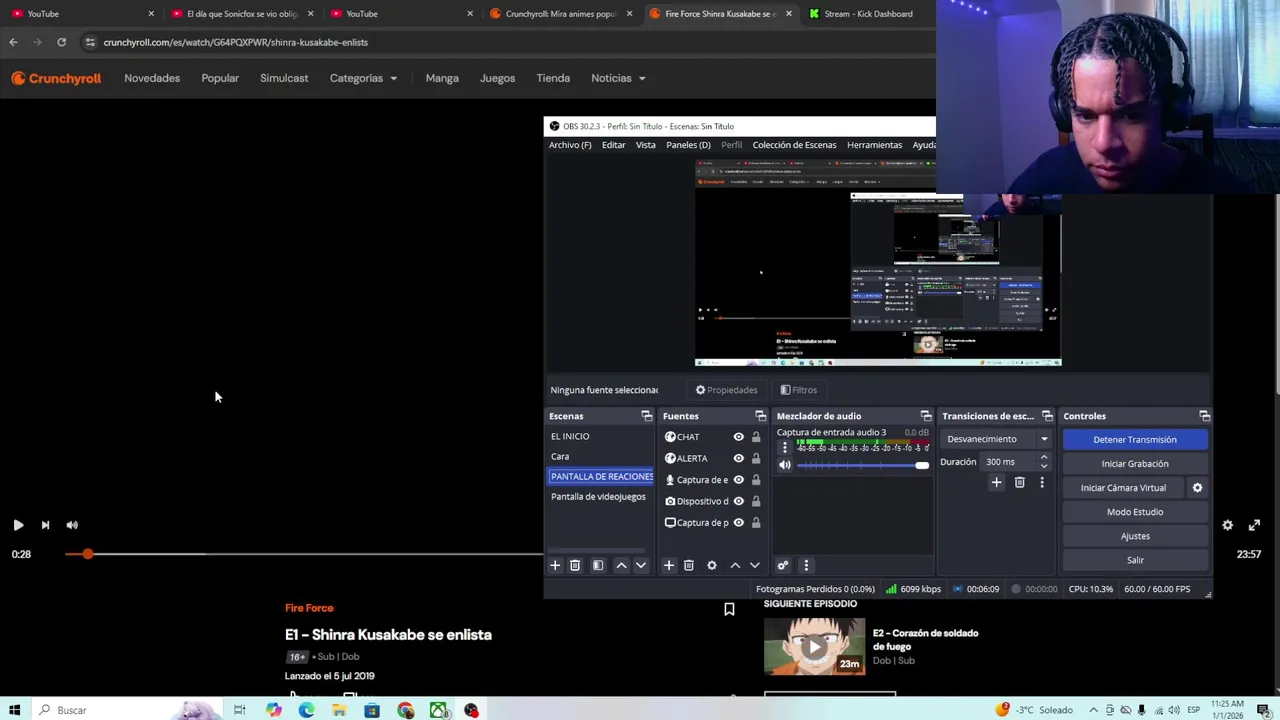
Task: Open scene filters icon in Escenas
Action: [598, 566]
